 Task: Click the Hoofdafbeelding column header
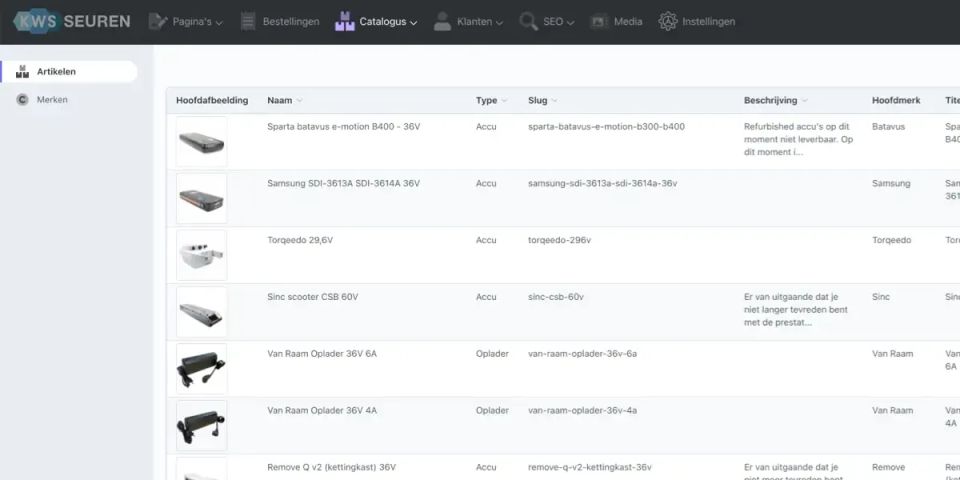tap(212, 100)
